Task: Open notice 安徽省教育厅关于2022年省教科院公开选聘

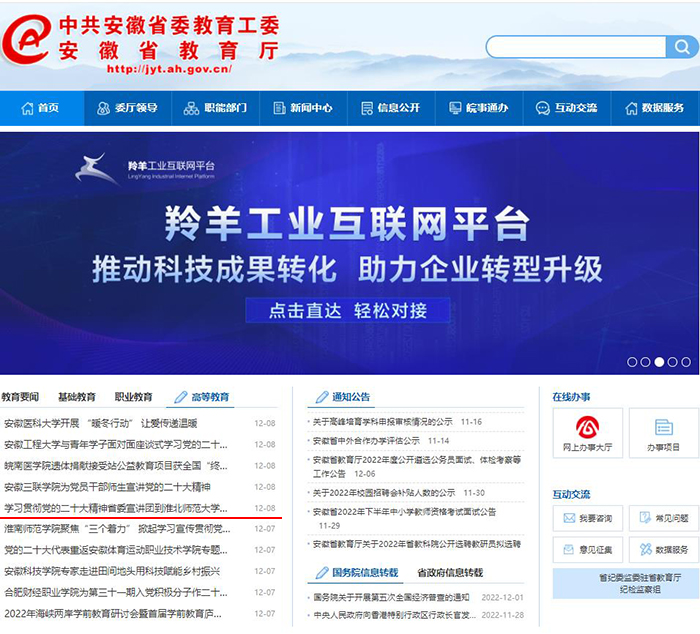Action: tap(417, 544)
